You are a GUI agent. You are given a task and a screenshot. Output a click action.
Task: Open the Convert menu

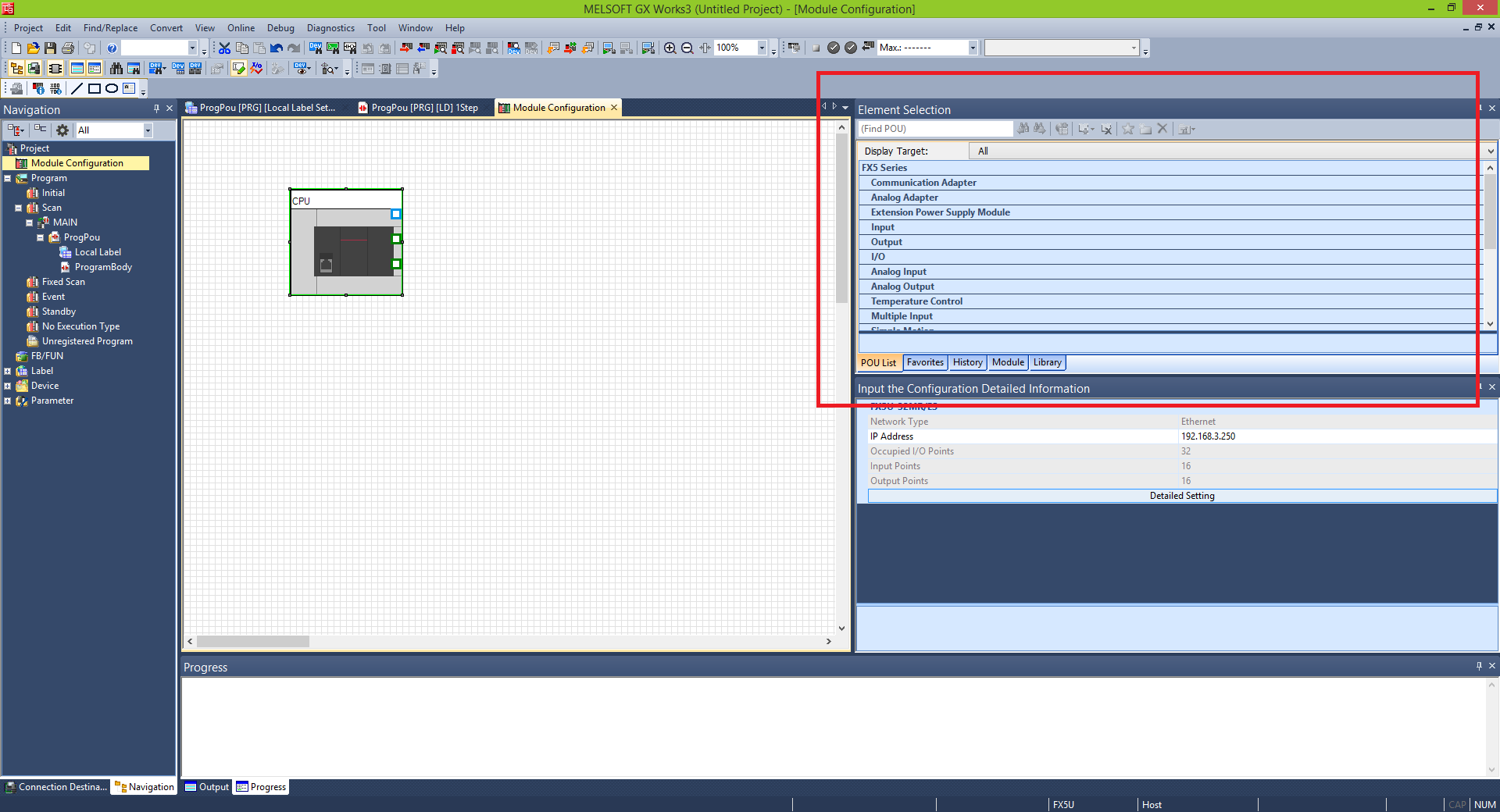[166, 28]
